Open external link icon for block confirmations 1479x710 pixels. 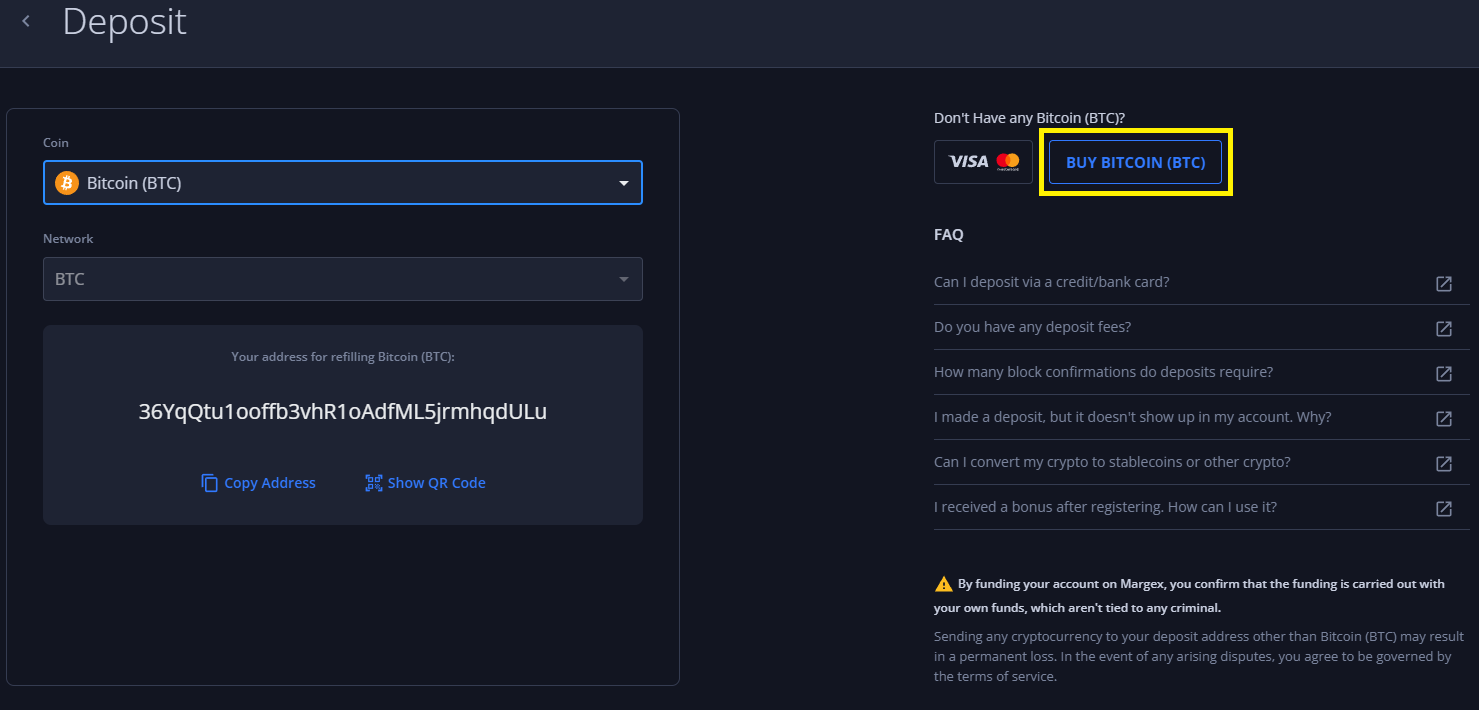click(1443, 373)
